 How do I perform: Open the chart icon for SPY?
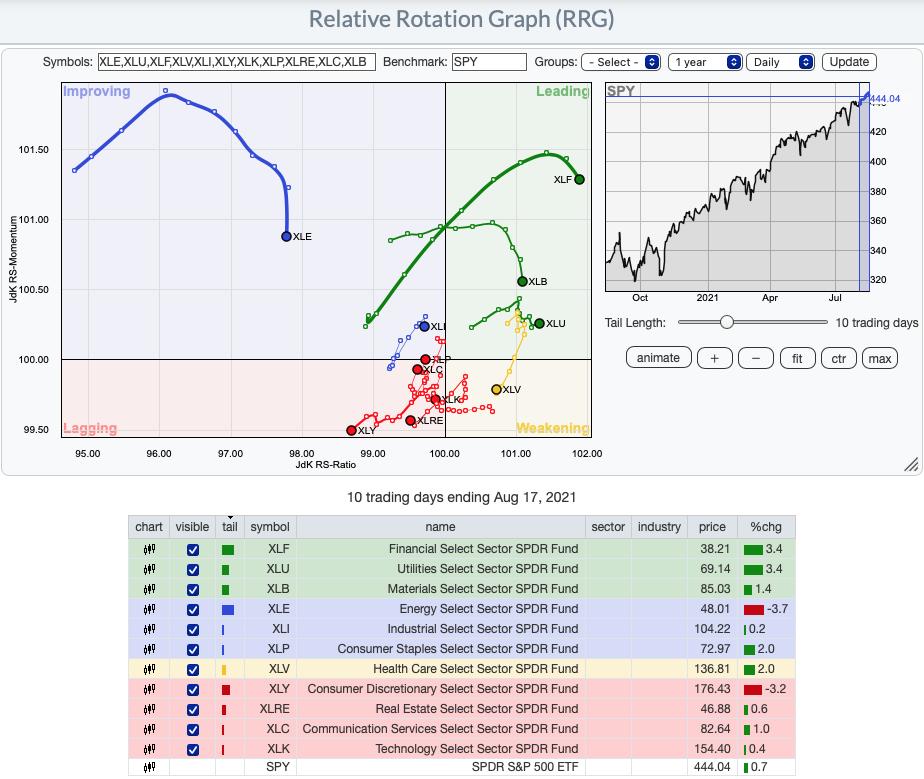[149, 767]
